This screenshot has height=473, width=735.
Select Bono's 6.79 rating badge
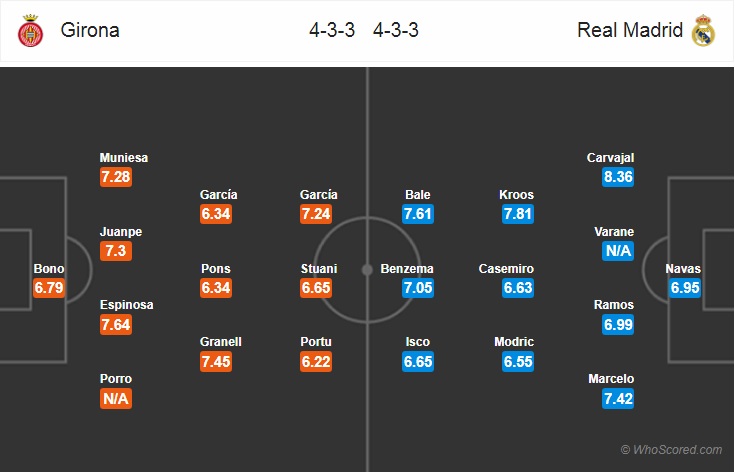49,288
